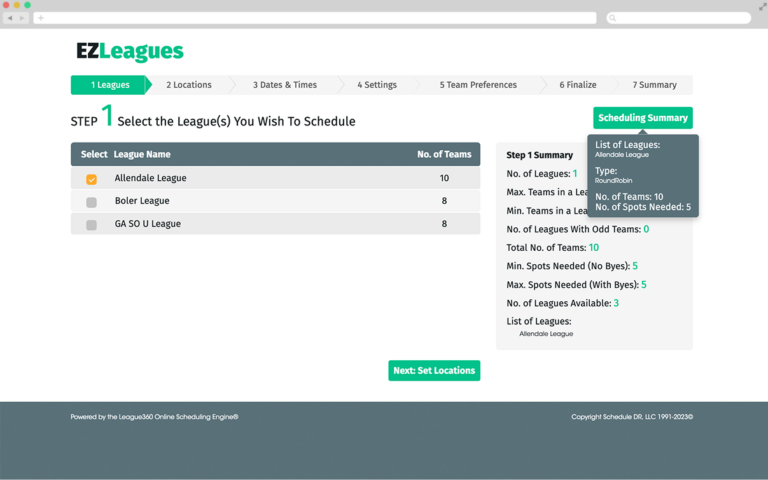The width and height of the screenshot is (768, 480).
Task: Select the Boler League checkbox
Action: pyautogui.click(x=91, y=202)
